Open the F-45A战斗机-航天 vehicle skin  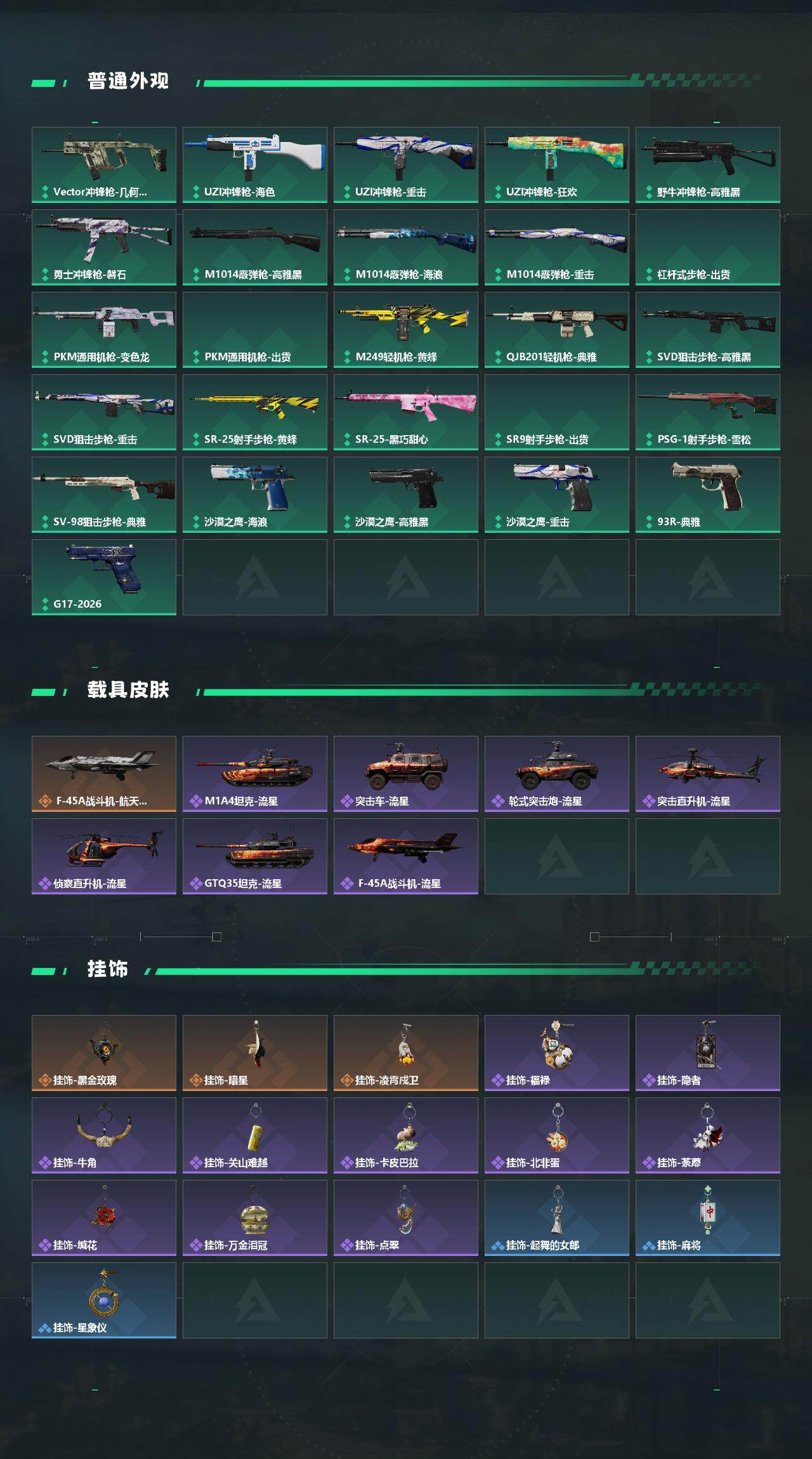coord(104,774)
